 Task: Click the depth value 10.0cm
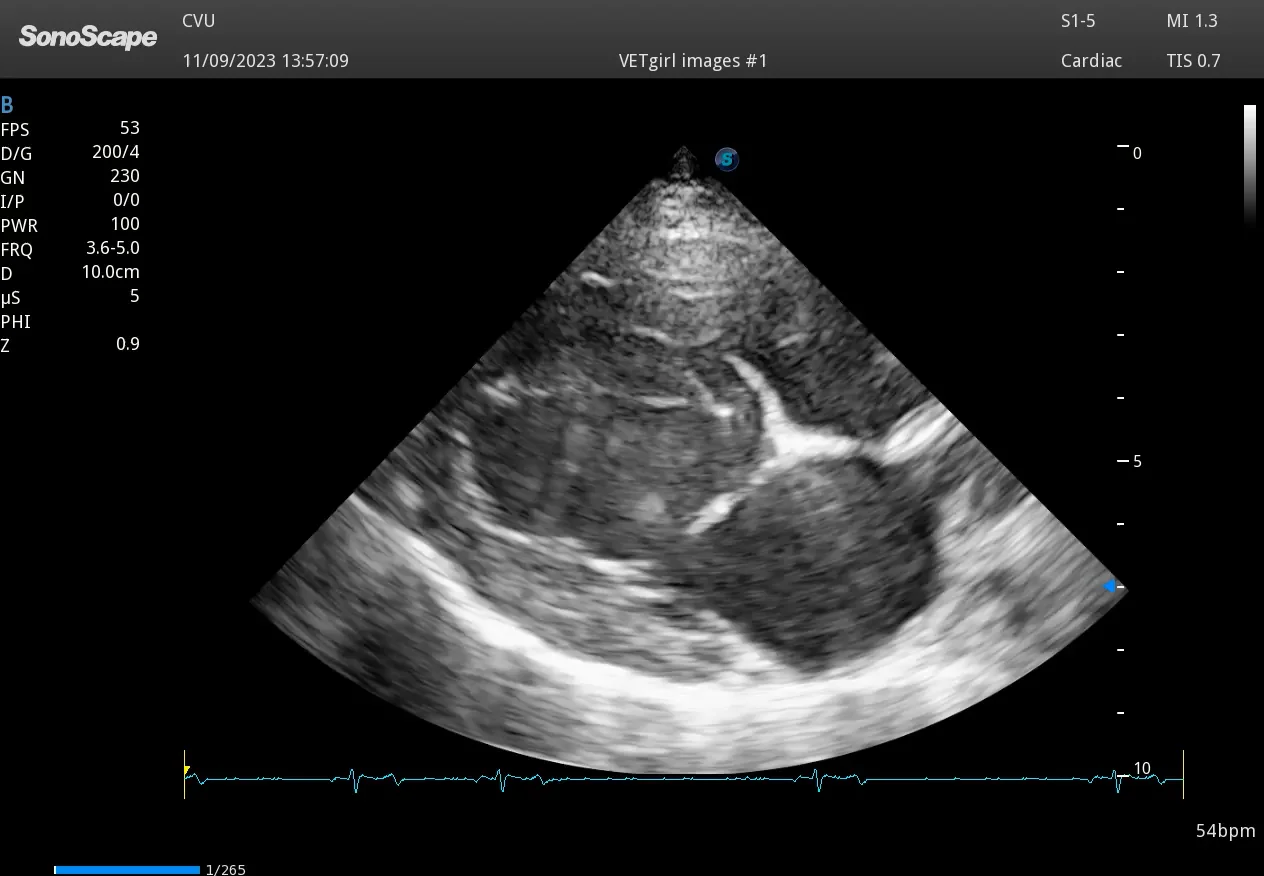tap(111, 272)
